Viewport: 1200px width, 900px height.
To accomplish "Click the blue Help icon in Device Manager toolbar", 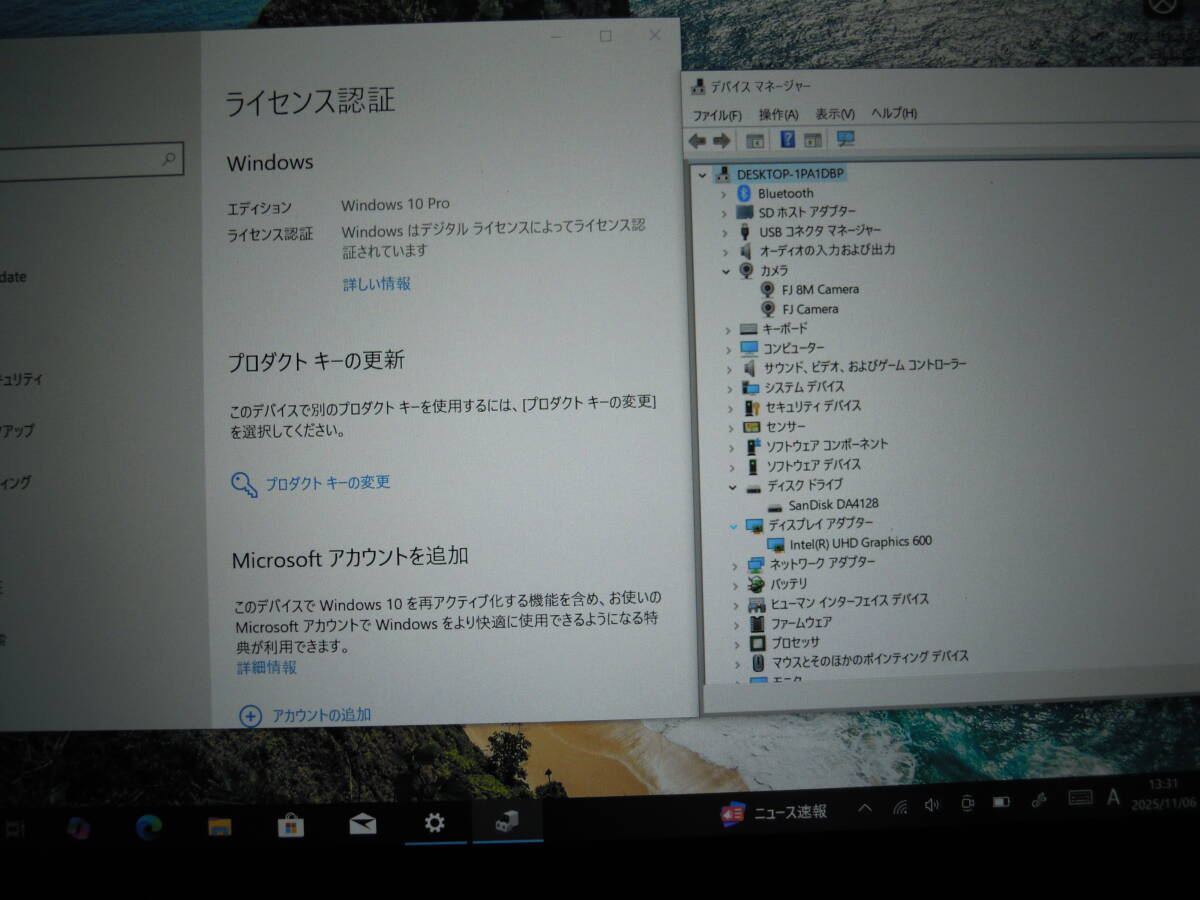I will pos(788,140).
